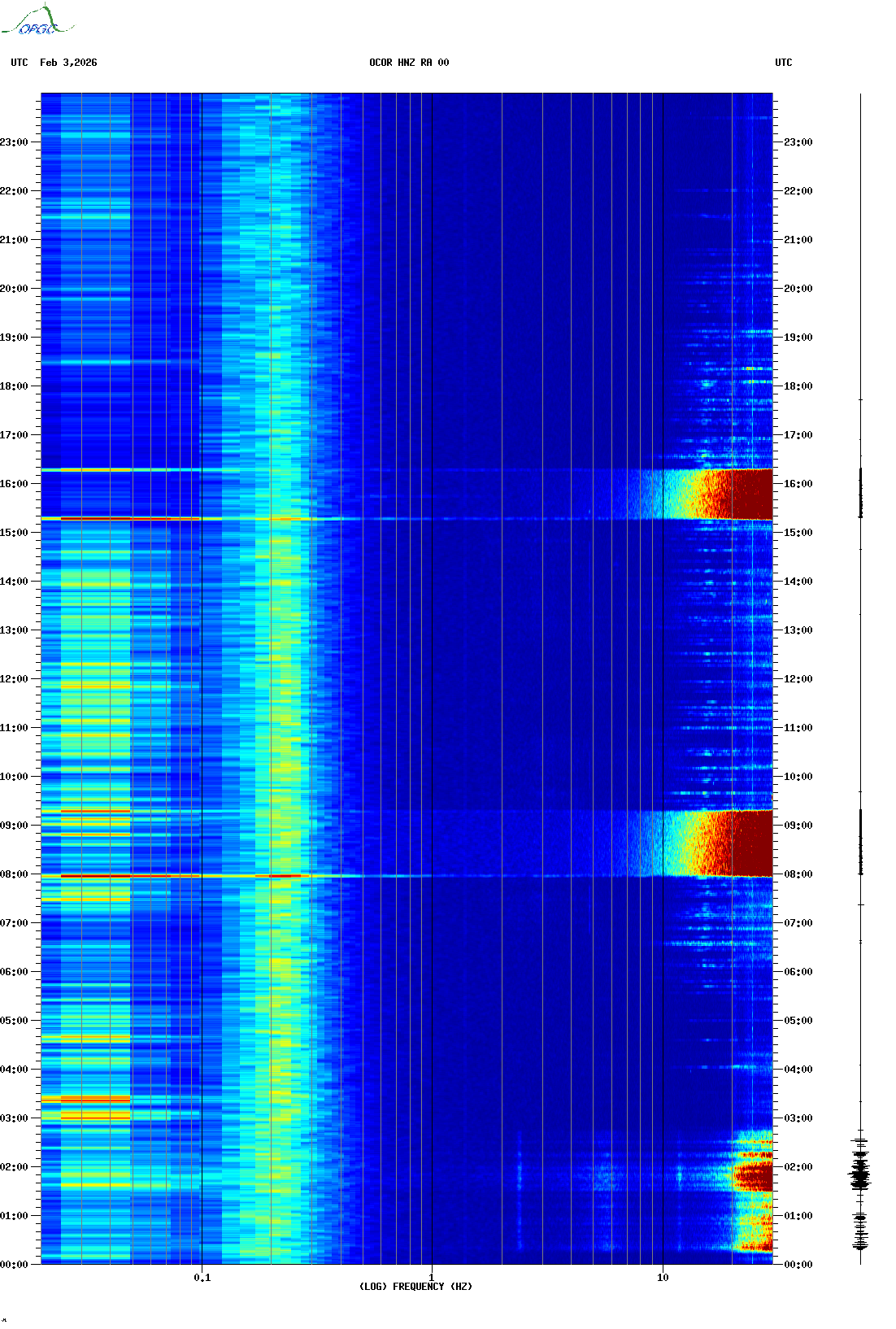Click the 22:00 label on the left axis
896x1329 pixels.
[x=14, y=191]
